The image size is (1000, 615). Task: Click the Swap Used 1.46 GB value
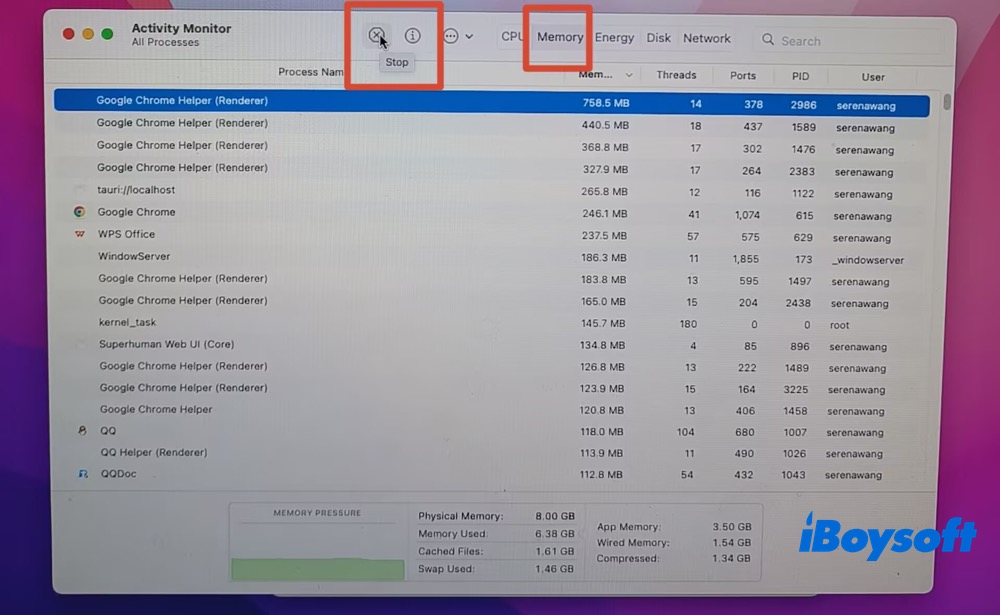pos(554,568)
